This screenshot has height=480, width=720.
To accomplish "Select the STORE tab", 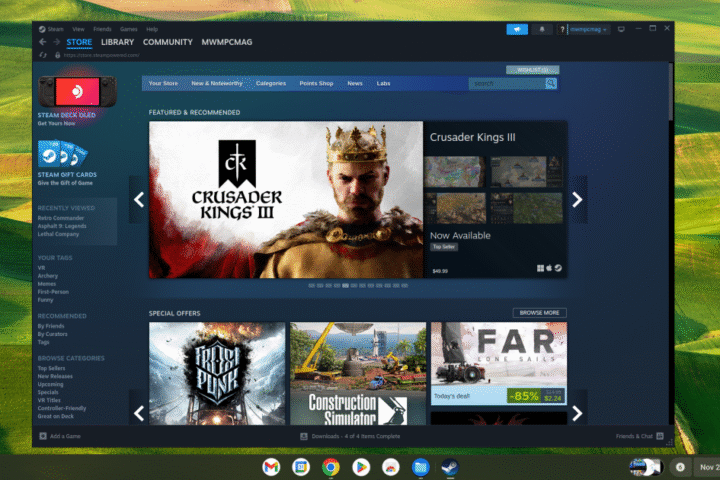I will (x=79, y=42).
